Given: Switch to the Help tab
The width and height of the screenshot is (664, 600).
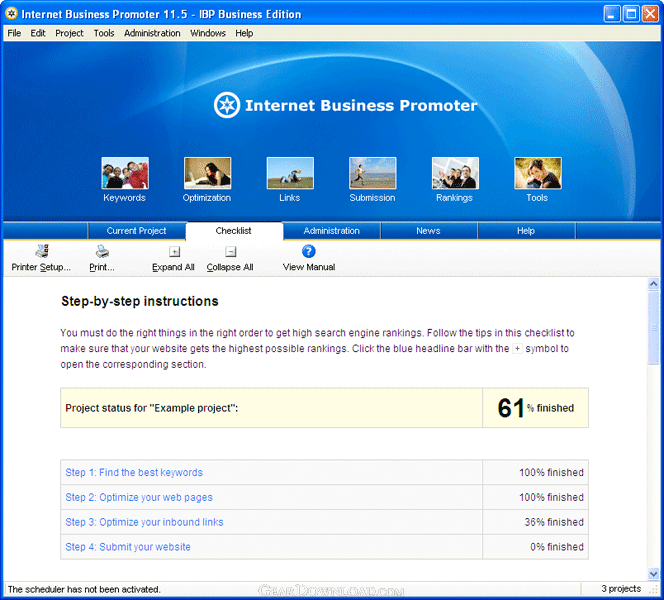Looking at the screenshot, I should click(526, 231).
